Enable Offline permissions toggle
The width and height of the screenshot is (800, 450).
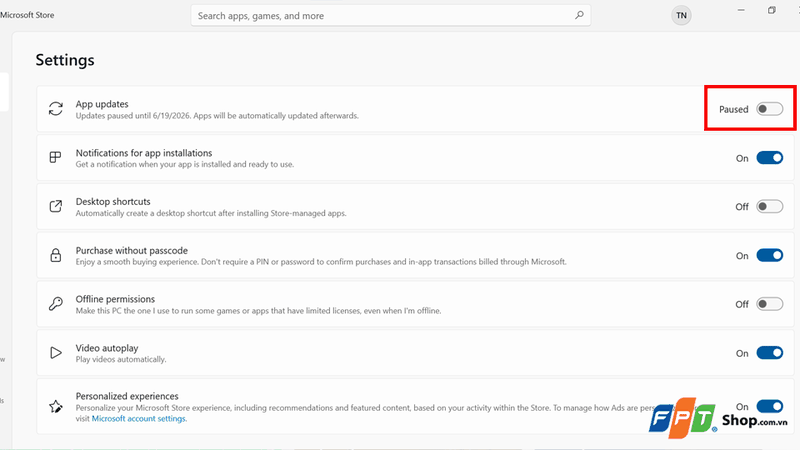coord(769,304)
